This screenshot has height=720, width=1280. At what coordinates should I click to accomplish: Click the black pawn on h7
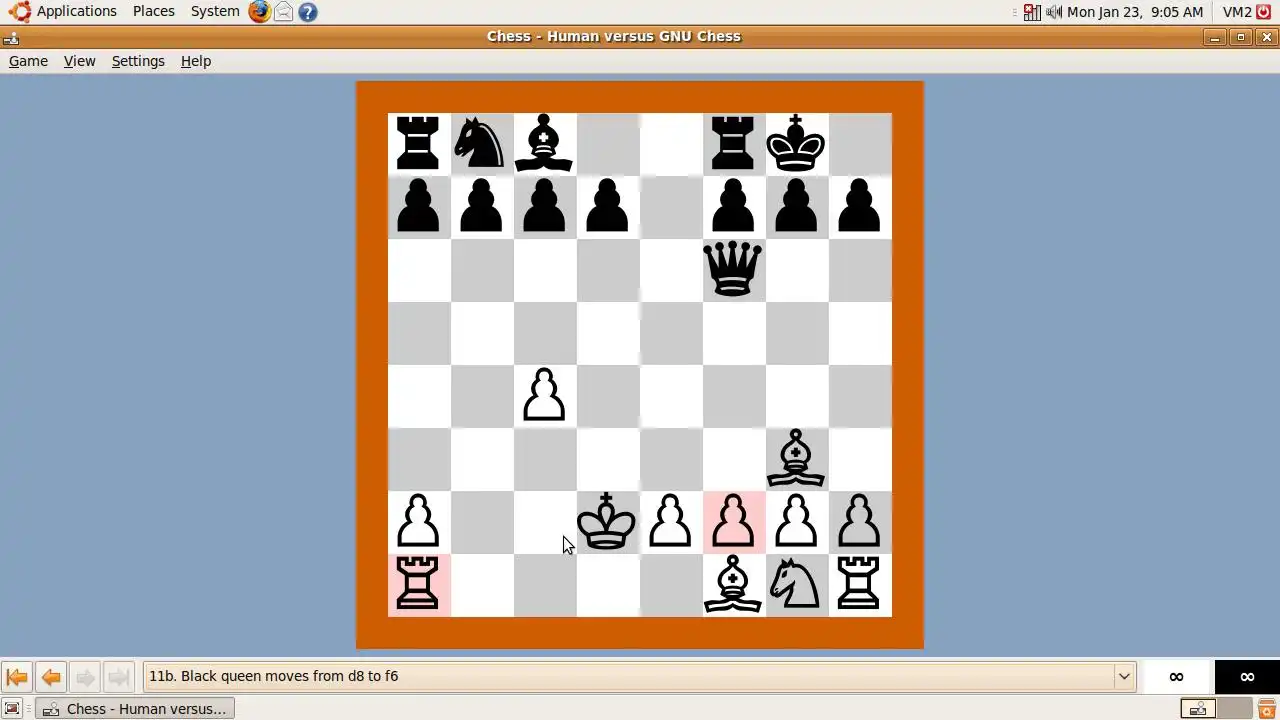pos(859,206)
